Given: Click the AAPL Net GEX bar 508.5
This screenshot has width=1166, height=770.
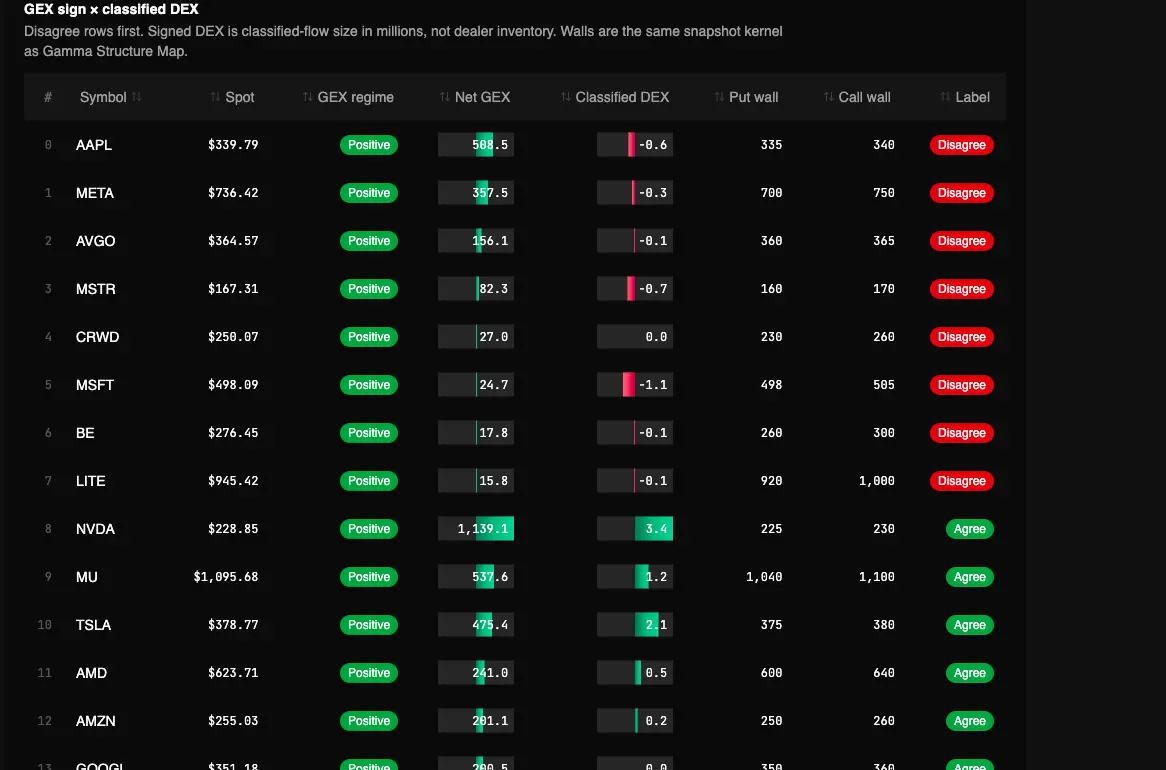Looking at the screenshot, I should point(476,145).
